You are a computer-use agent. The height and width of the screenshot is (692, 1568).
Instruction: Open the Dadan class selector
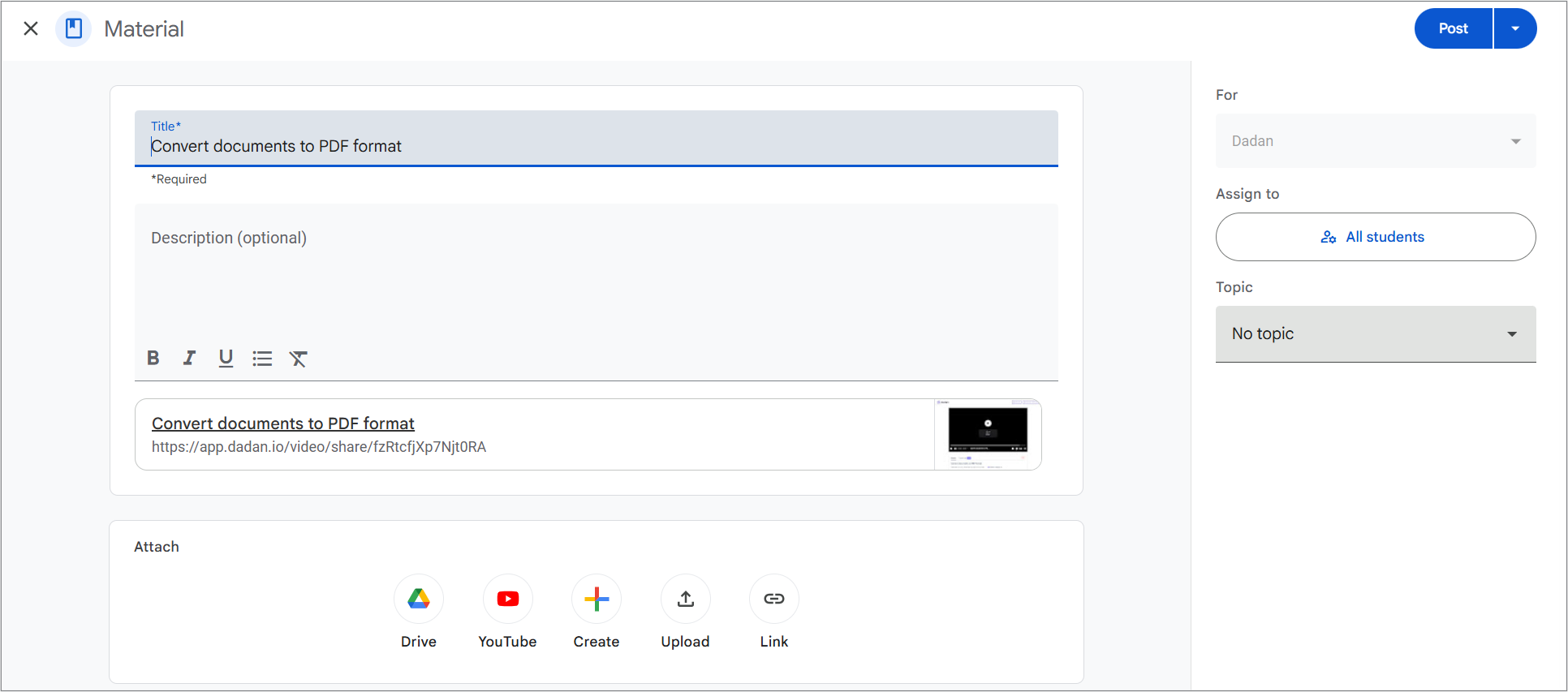point(1375,141)
